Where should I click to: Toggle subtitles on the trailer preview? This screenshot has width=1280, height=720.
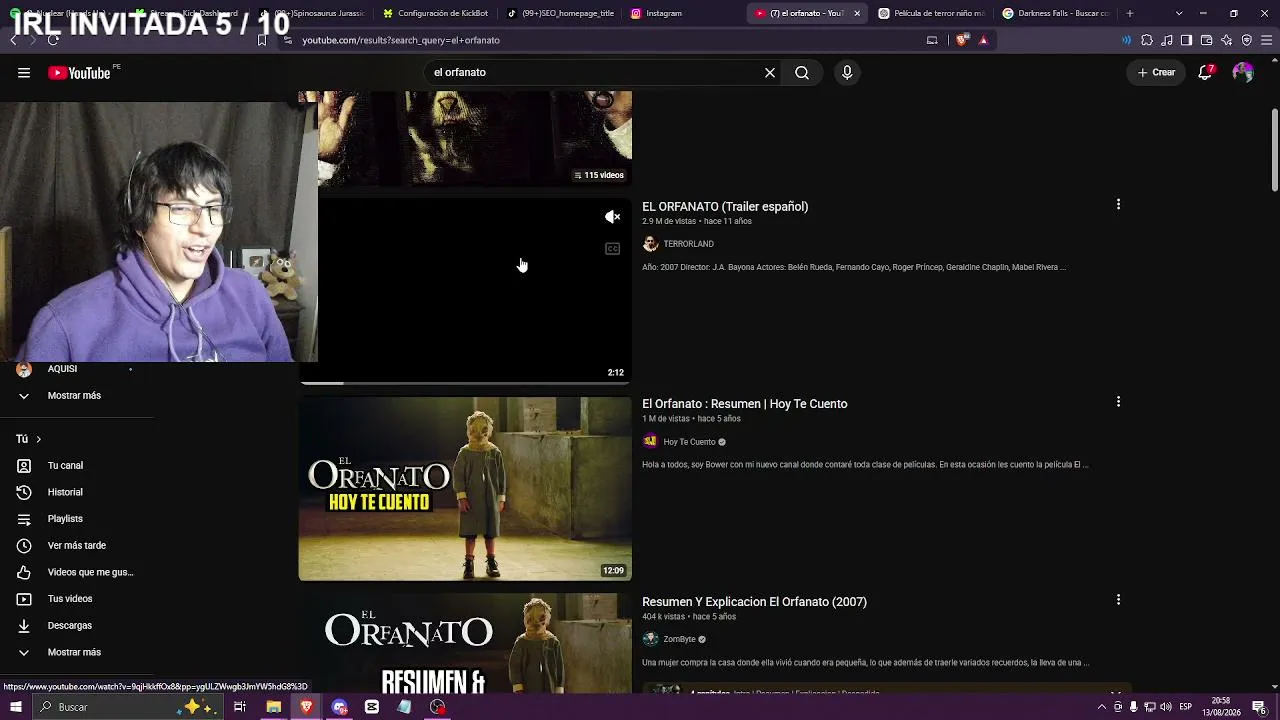(x=612, y=249)
